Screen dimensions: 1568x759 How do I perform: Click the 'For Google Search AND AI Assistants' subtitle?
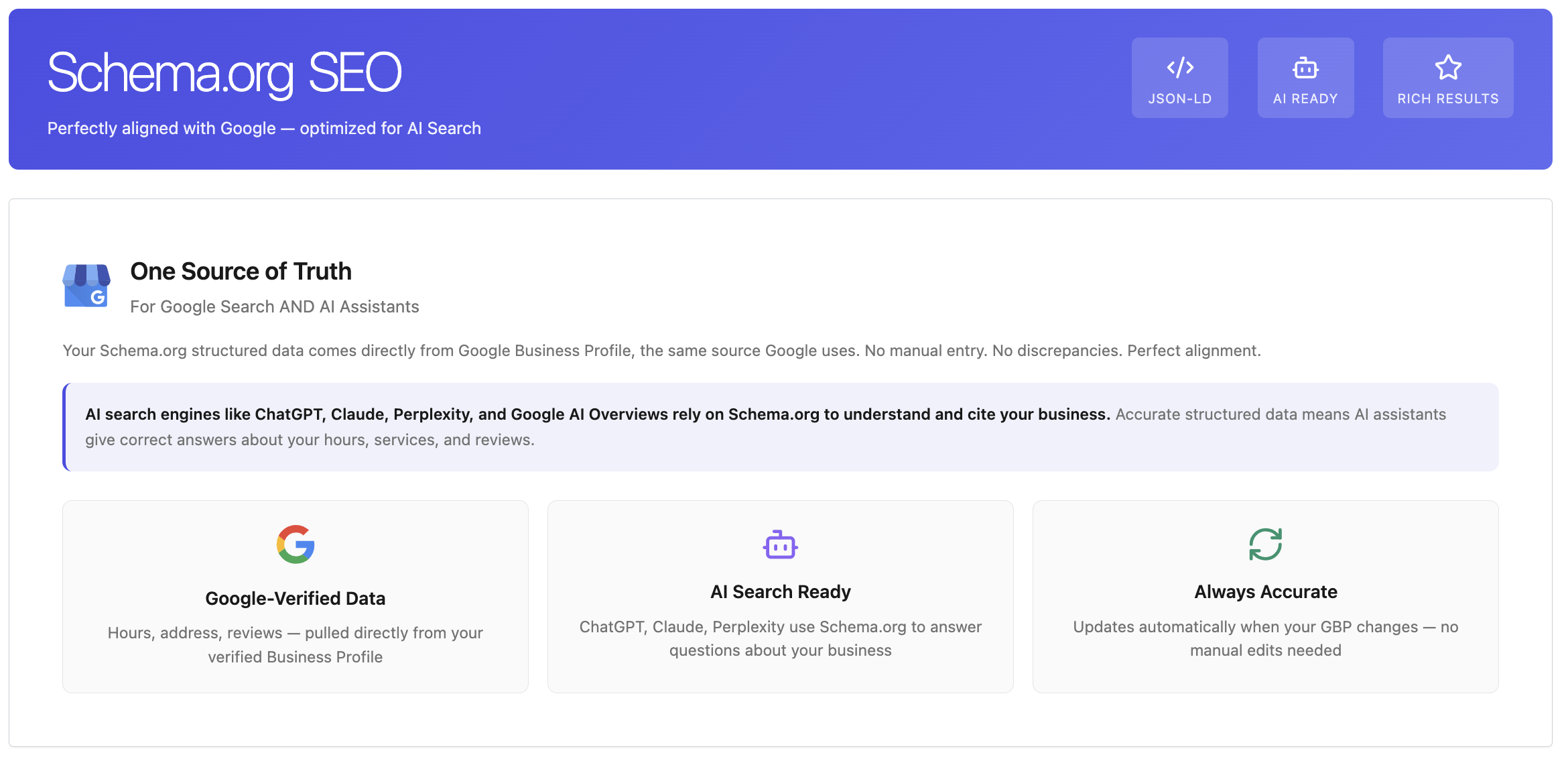(274, 306)
